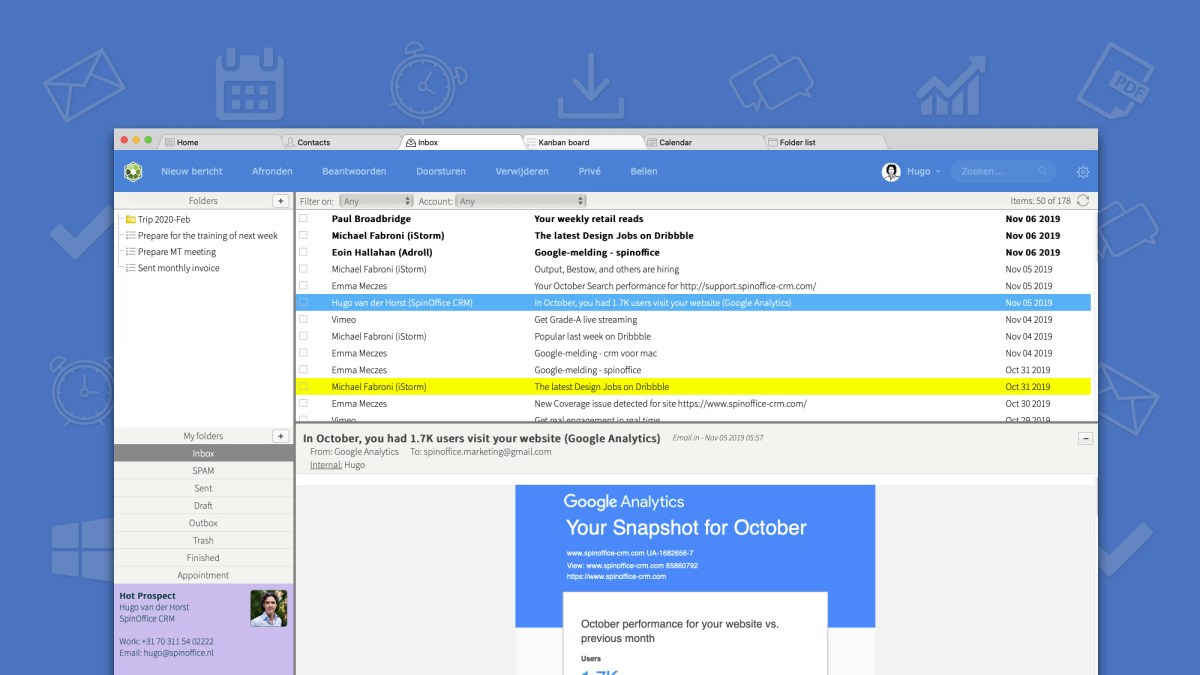Add a folder under My folders plus button
Image resolution: width=1200 pixels, height=675 pixels.
click(x=281, y=436)
